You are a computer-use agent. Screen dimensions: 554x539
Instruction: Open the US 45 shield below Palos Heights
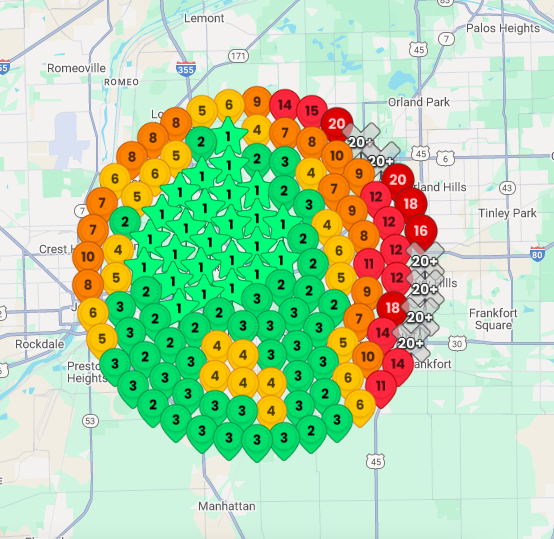click(419, 49)
